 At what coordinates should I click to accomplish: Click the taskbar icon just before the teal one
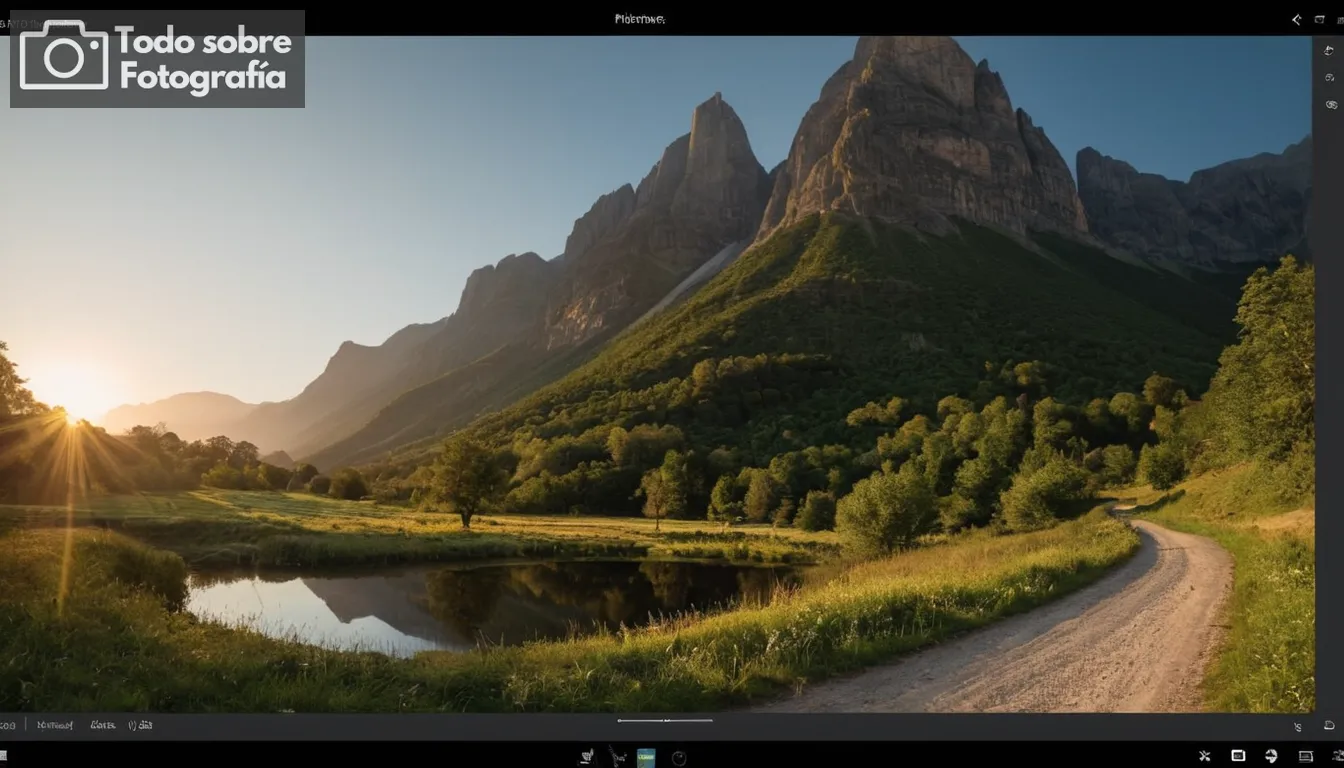click(x=618, y=757)
